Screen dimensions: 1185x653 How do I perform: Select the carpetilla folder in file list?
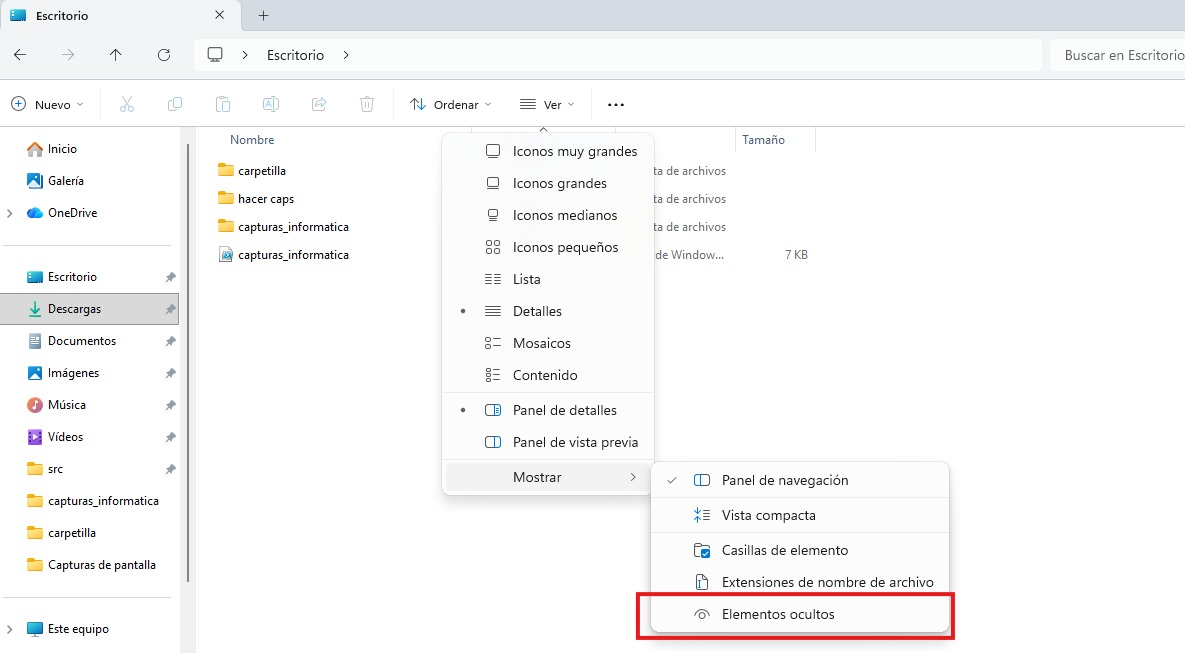tap(261, 171)
